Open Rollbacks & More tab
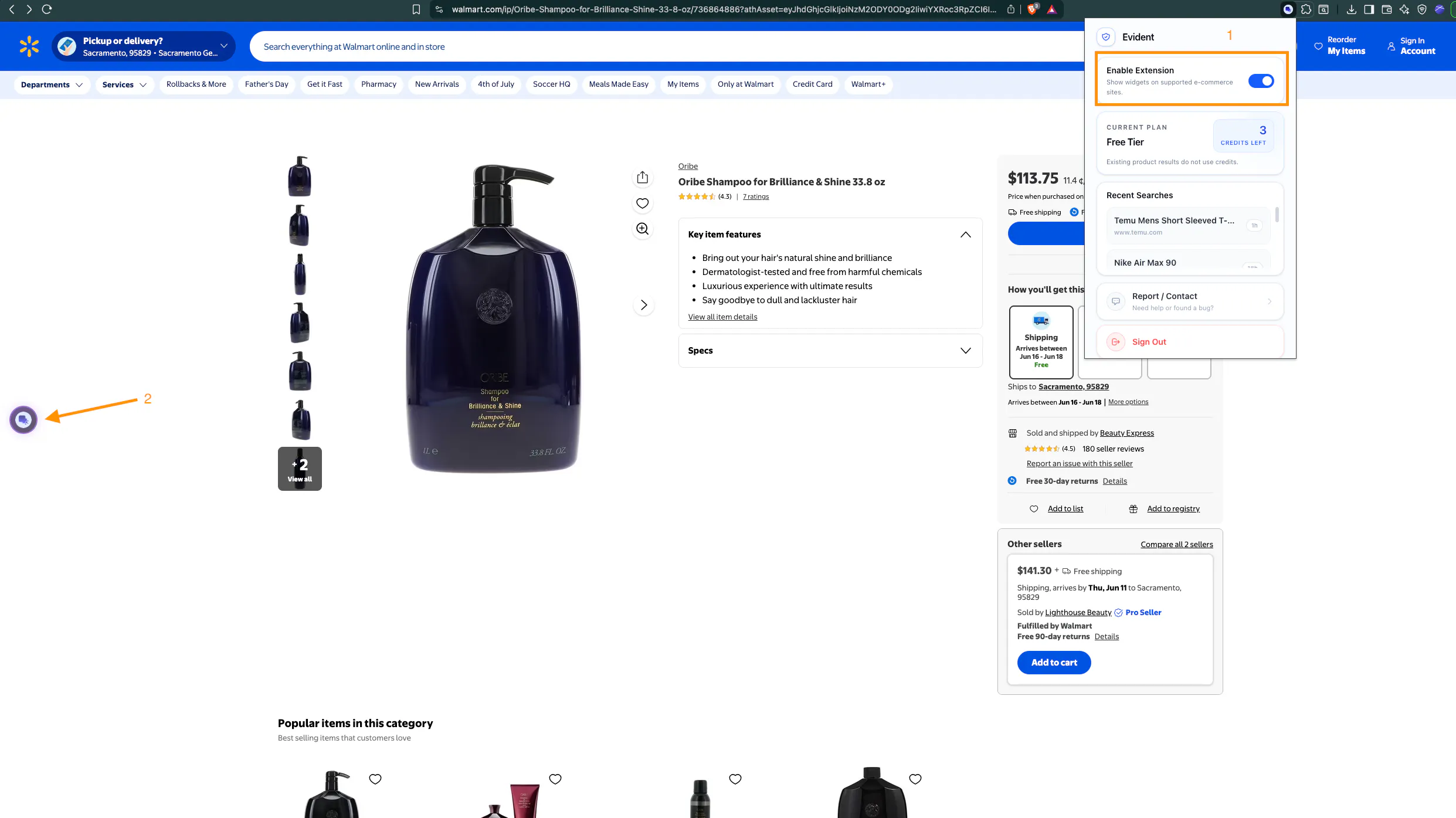Screen dimensions: 1456x818 [x=196, y=84]
